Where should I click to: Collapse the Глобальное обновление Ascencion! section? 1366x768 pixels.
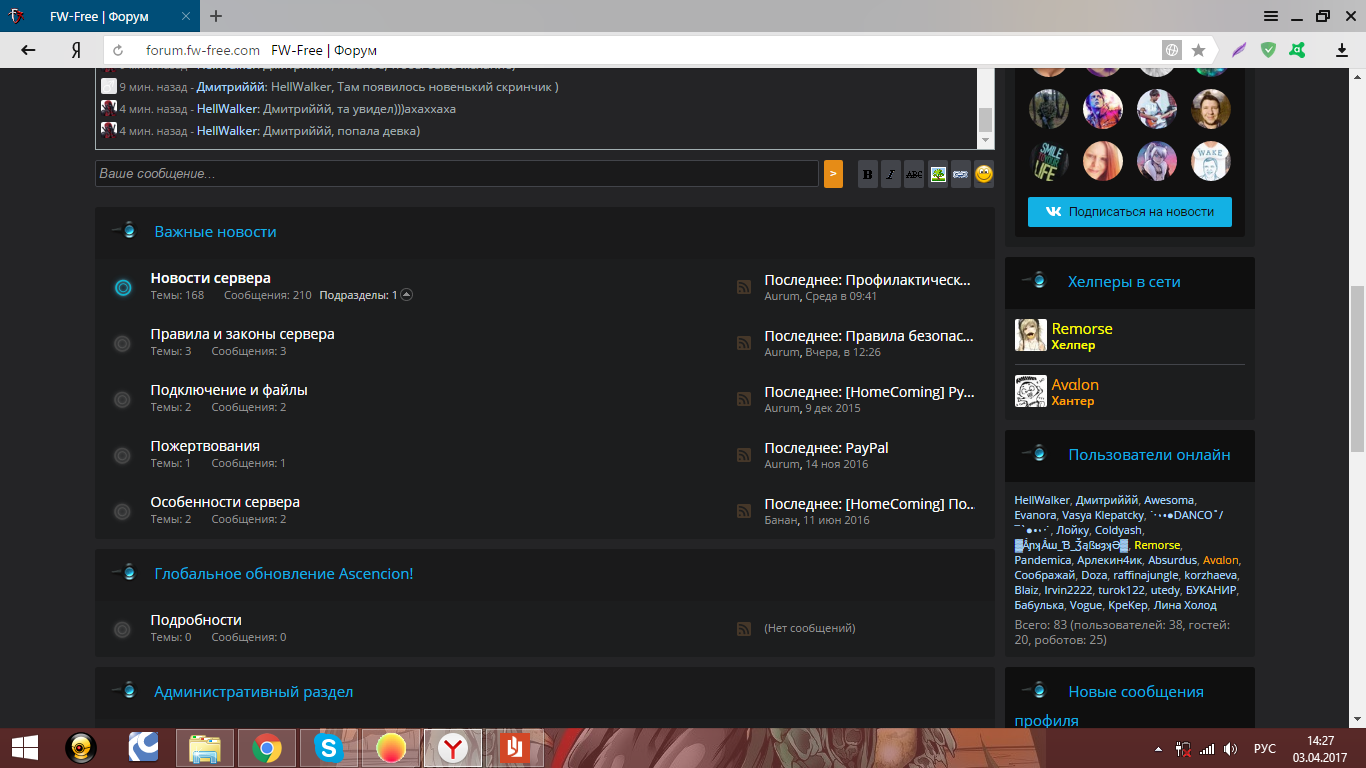(125, 573)
